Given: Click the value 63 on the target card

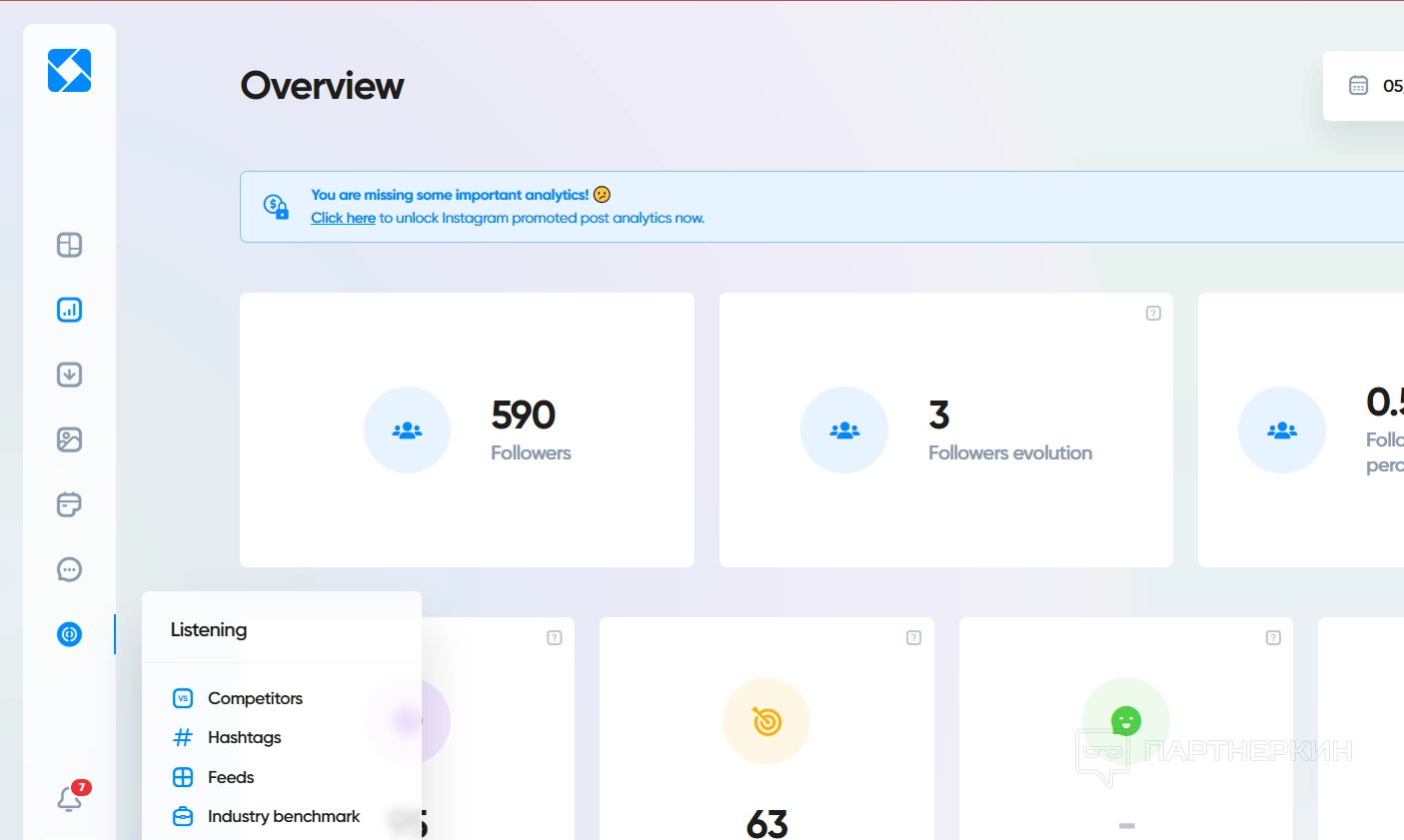Looking at the screenshot, I should 767,824.
